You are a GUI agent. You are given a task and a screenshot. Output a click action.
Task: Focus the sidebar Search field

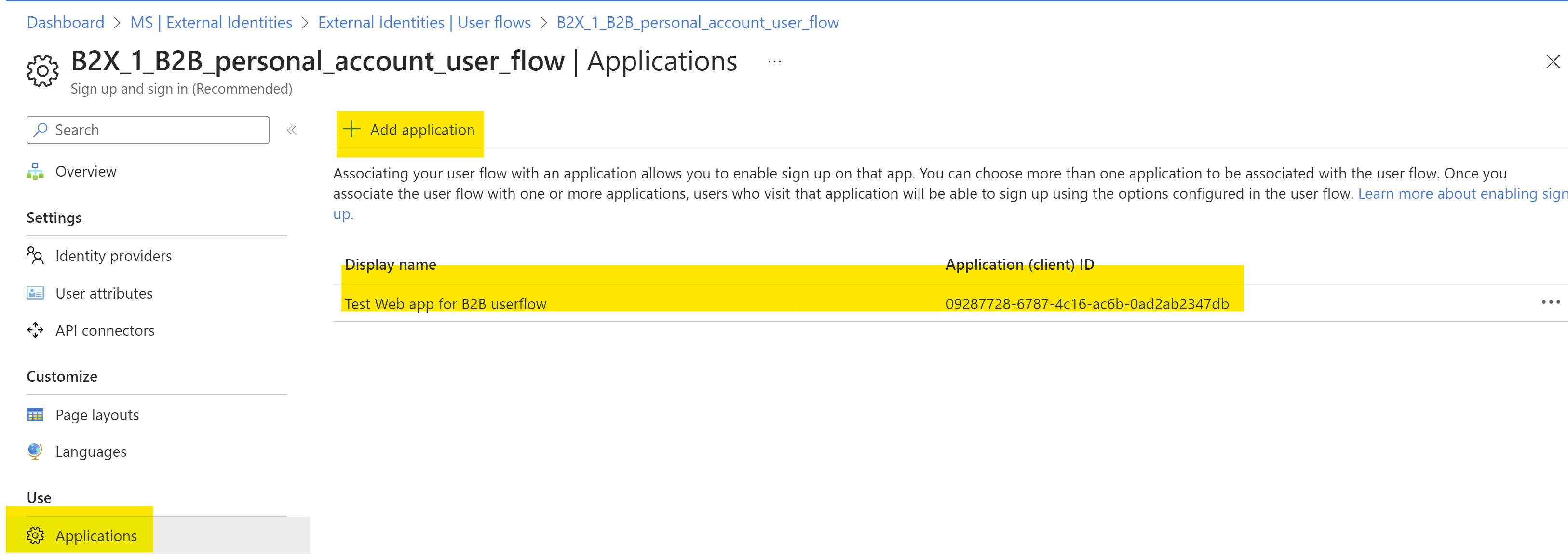(155, 130)
